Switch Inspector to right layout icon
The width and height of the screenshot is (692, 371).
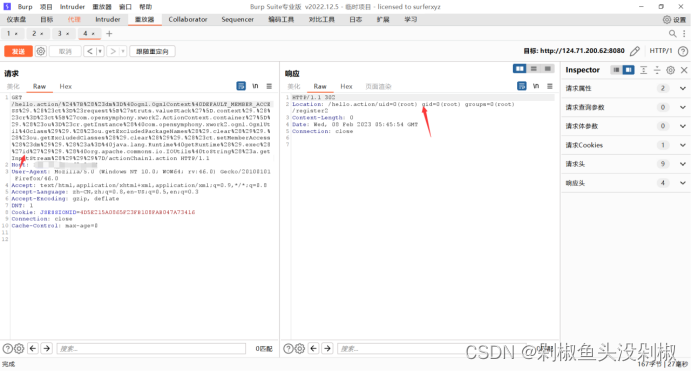[628, 70]
